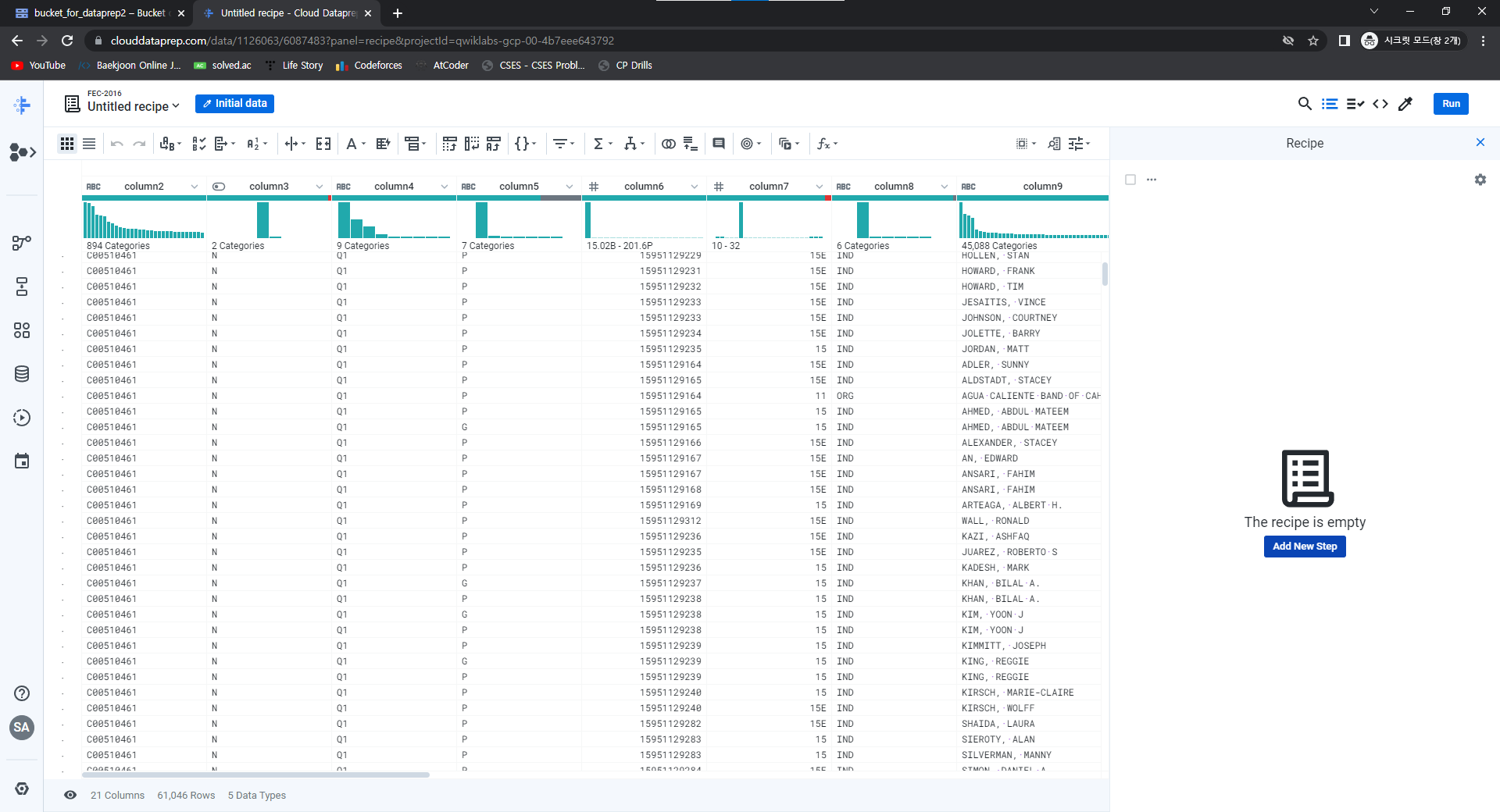Open the nest/unnest braces tool

526,144
